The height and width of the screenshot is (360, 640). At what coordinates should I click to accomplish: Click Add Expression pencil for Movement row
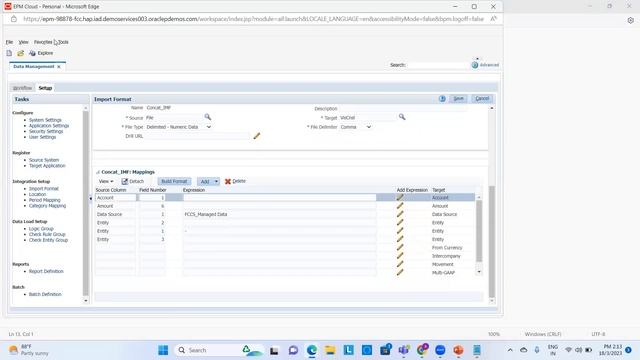coord(400,264)
